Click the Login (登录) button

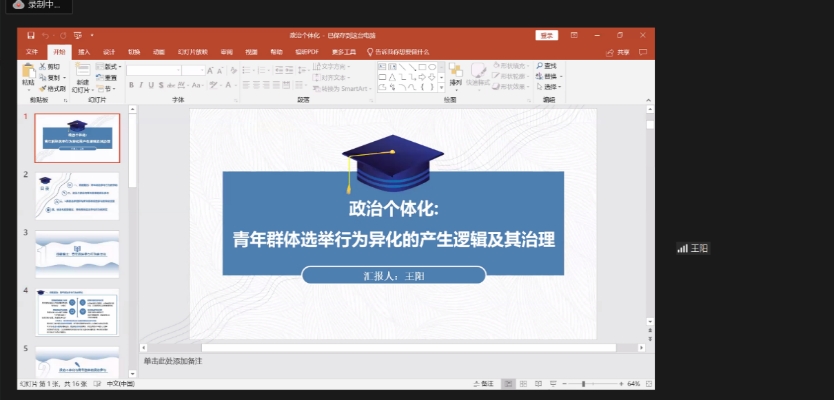547,35
